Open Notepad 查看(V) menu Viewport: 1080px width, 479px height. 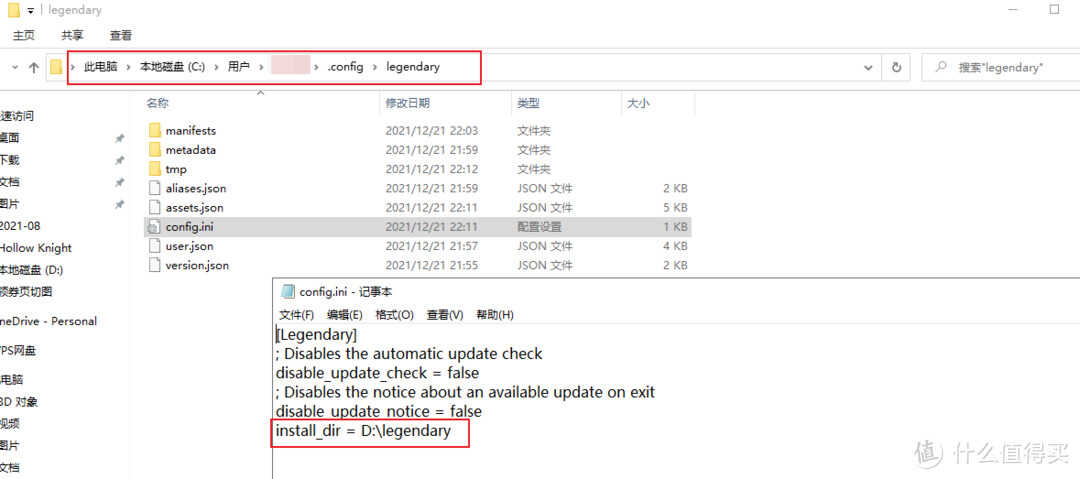pyautogui.click(x=445, y=315)
